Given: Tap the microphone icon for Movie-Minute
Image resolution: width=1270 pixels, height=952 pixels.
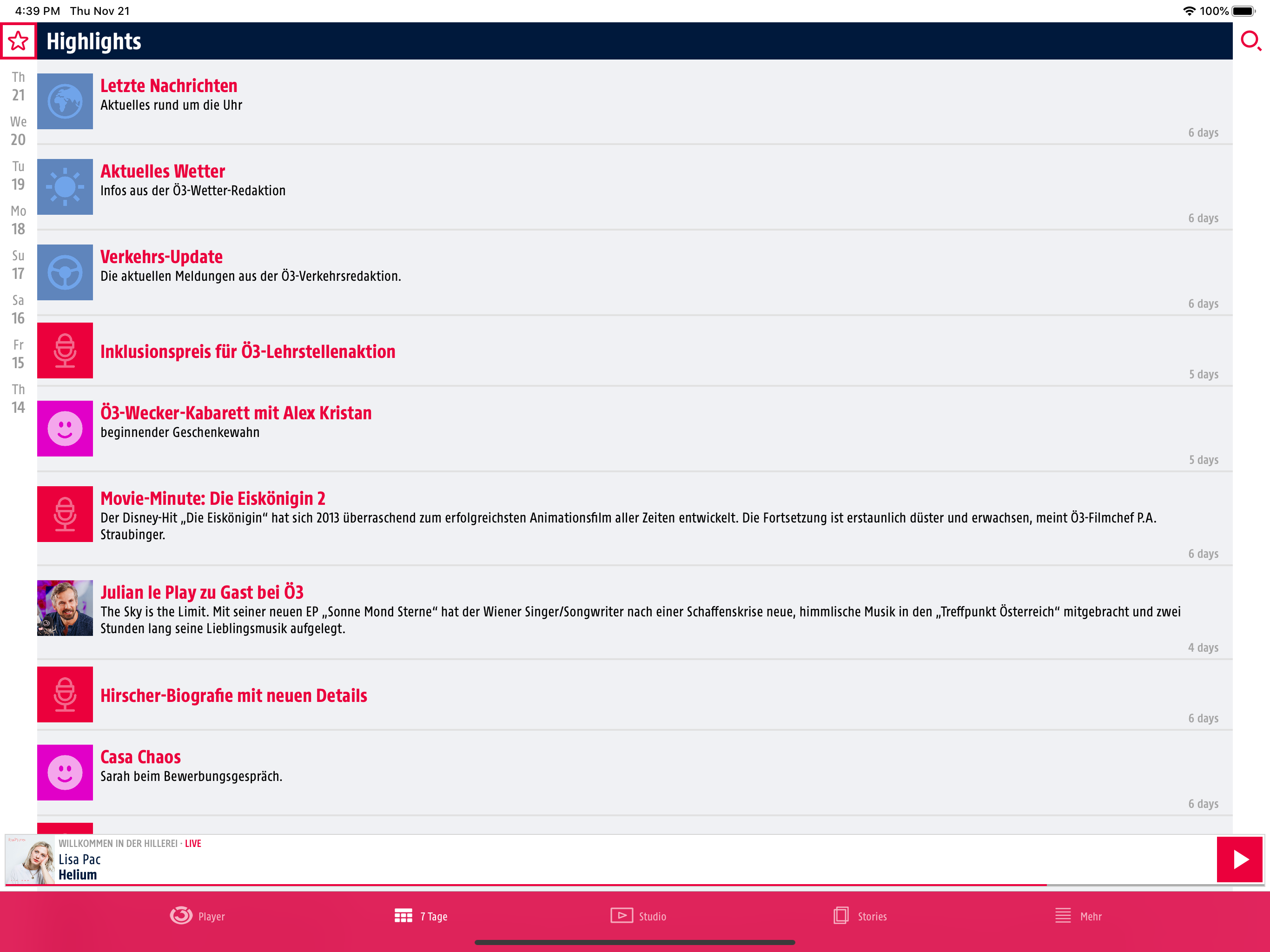Looking at the screenshot, I should pos(65,514).
